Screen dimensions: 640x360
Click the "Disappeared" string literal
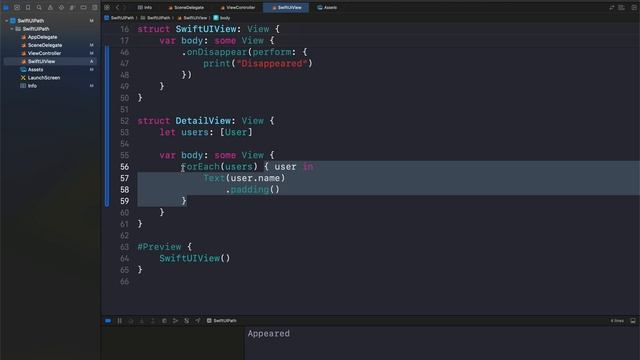click(271, 64)
